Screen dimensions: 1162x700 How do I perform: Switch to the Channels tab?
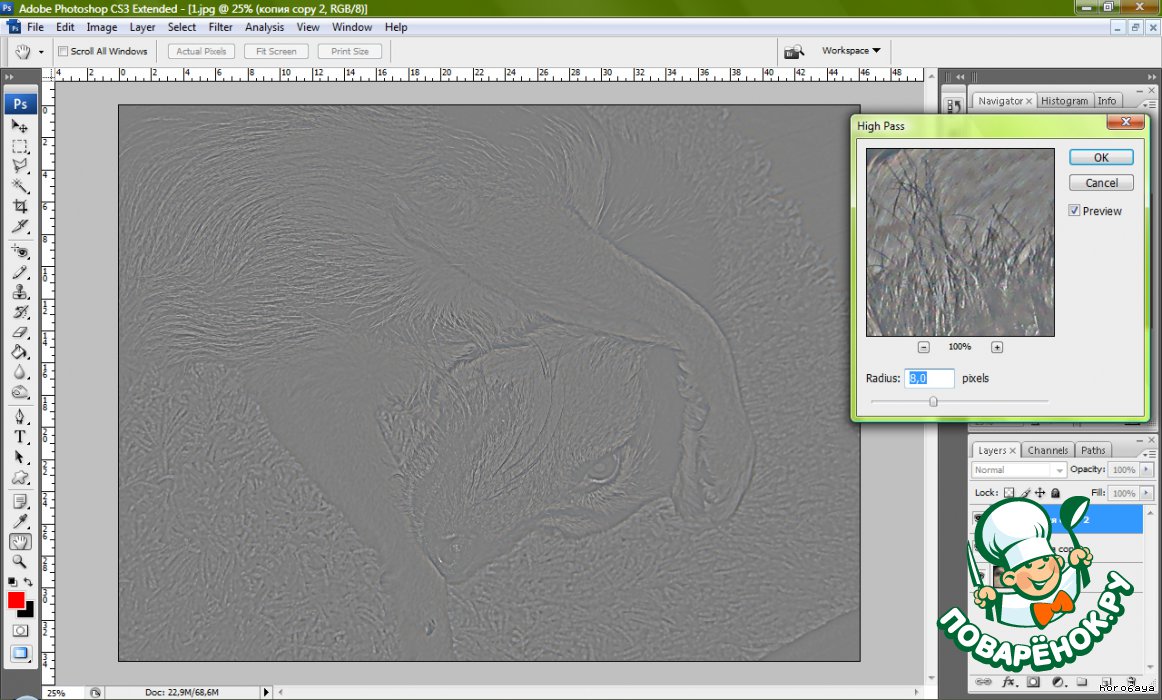[1048, 451]
